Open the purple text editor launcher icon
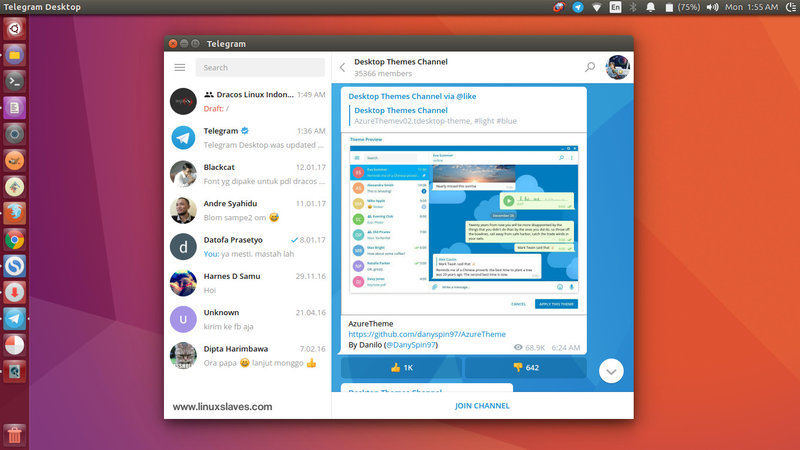 pos(14,108)
